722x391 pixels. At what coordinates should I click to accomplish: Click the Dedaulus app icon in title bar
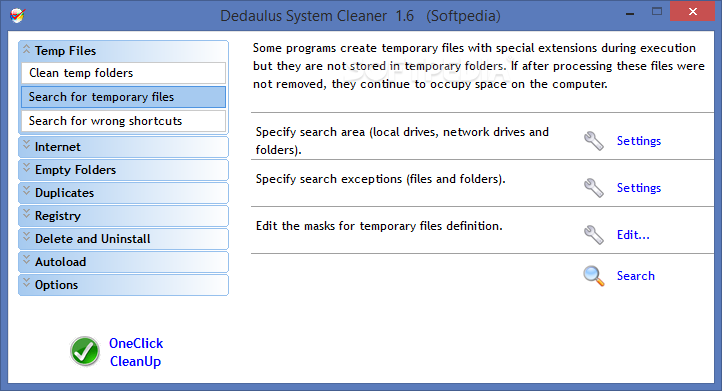[17, 16]
